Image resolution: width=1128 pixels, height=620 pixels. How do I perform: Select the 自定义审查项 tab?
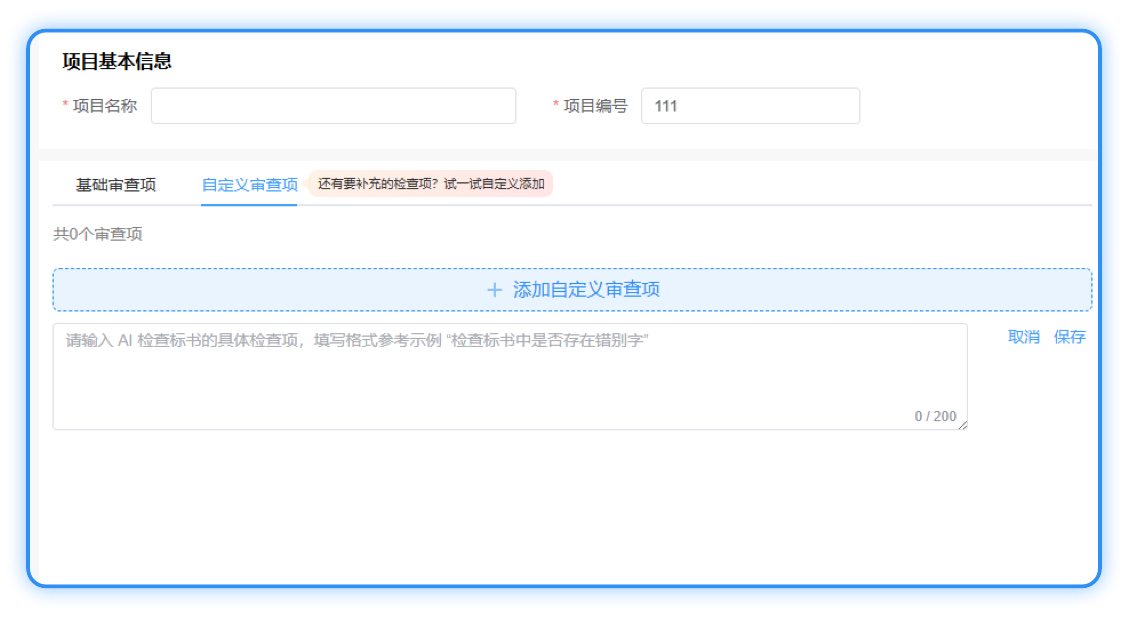point(249,185)
